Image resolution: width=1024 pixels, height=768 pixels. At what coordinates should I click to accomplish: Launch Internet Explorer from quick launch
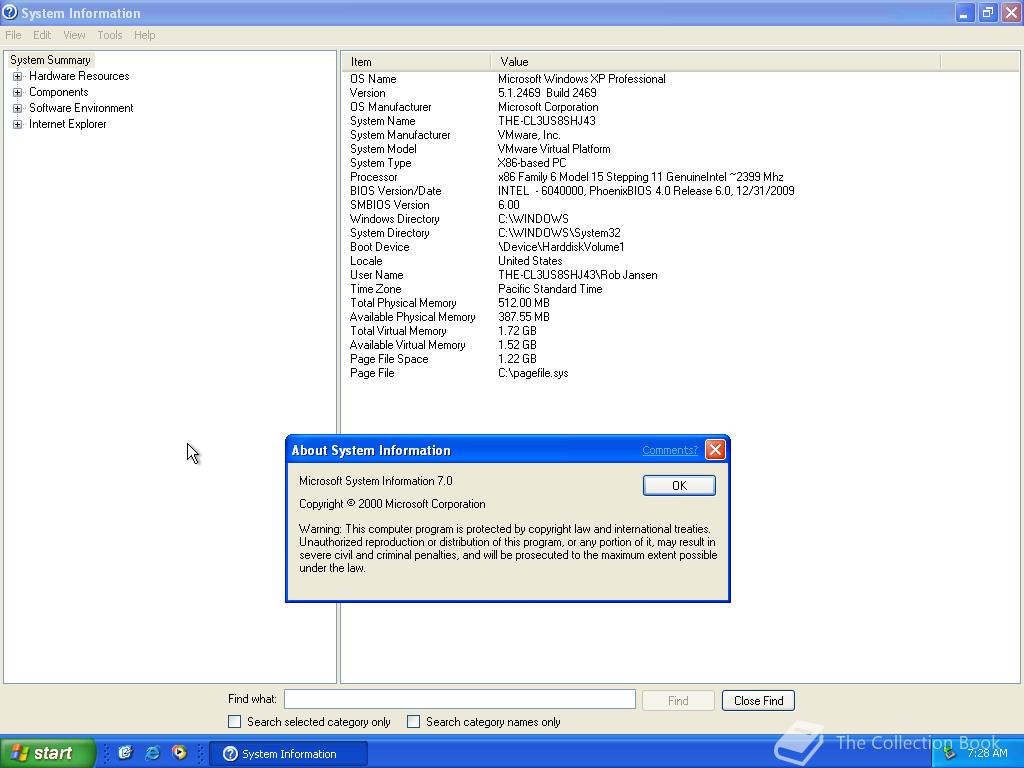[x=152, y=753]
